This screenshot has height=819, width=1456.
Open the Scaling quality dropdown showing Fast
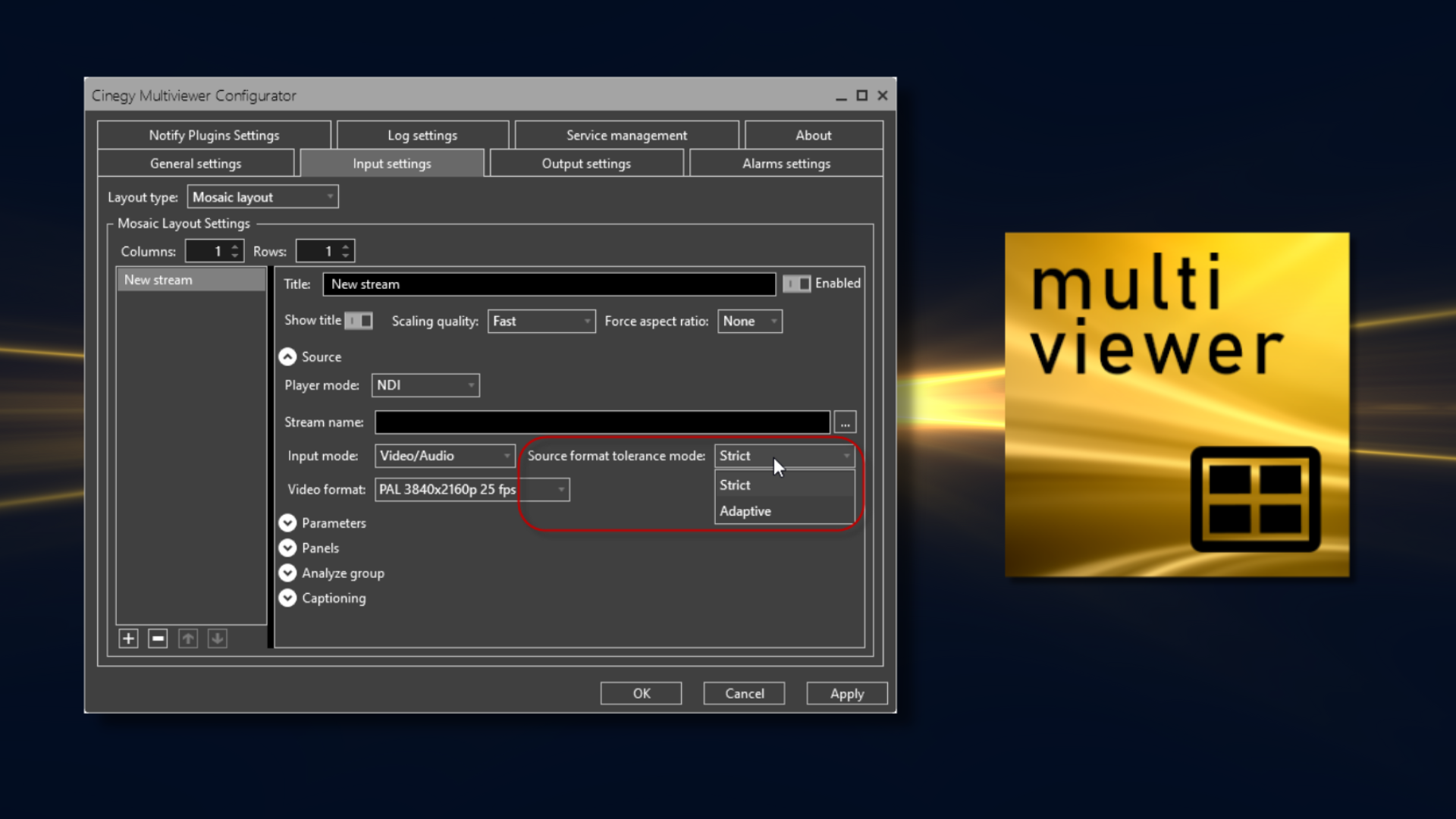(541, 321)
